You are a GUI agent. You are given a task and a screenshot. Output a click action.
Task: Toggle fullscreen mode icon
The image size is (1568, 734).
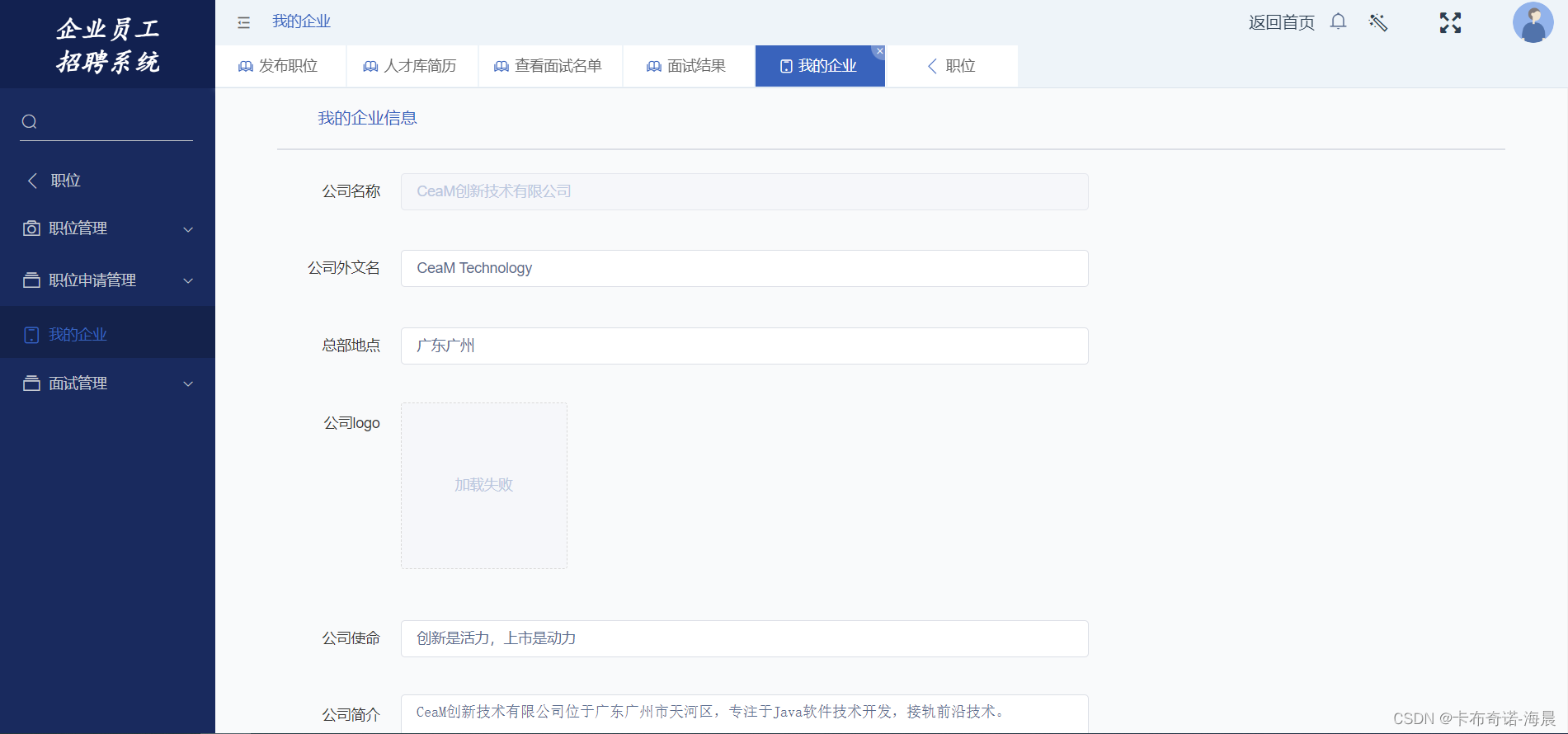(x=1450, y=22)
